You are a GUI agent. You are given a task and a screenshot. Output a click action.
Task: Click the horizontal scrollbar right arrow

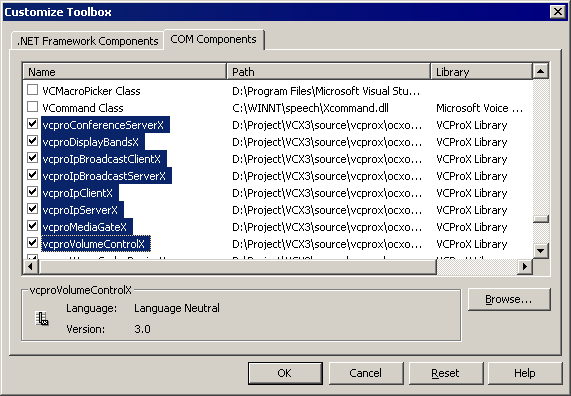[x=525, y=267]
